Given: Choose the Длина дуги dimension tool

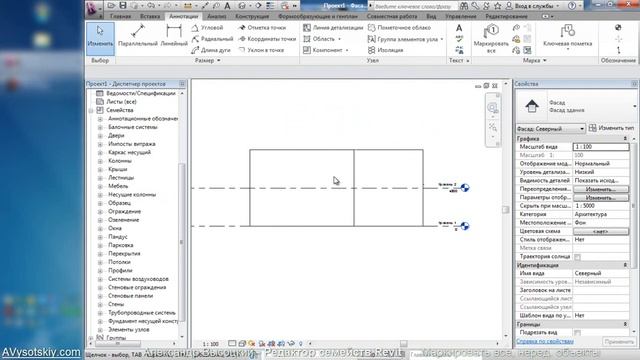Looking at the screenshot, I should click(211, 50).
